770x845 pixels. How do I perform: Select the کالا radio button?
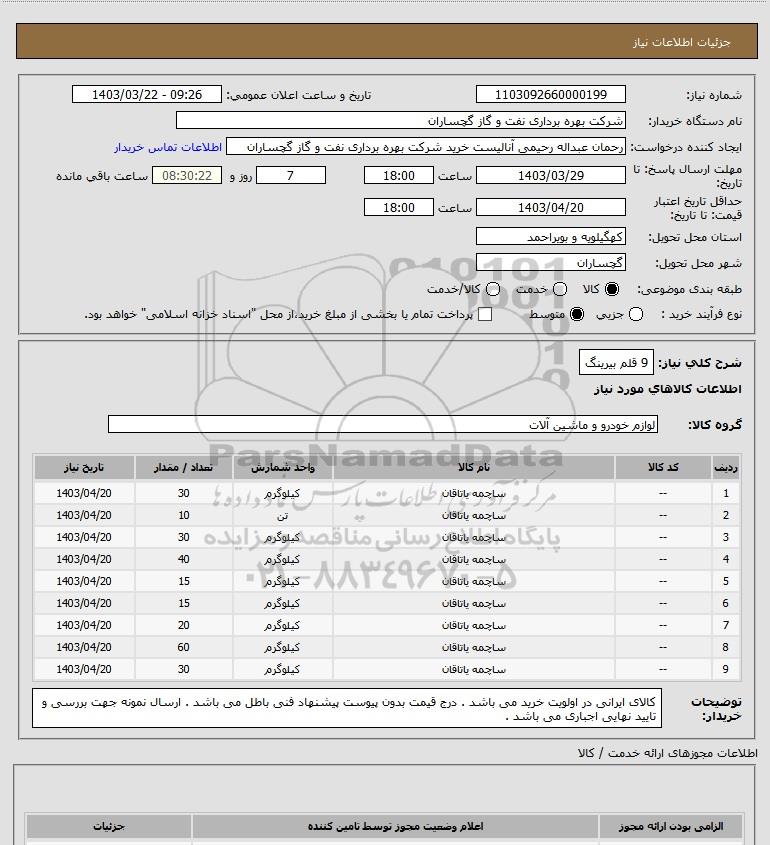[x=612, y=289]
